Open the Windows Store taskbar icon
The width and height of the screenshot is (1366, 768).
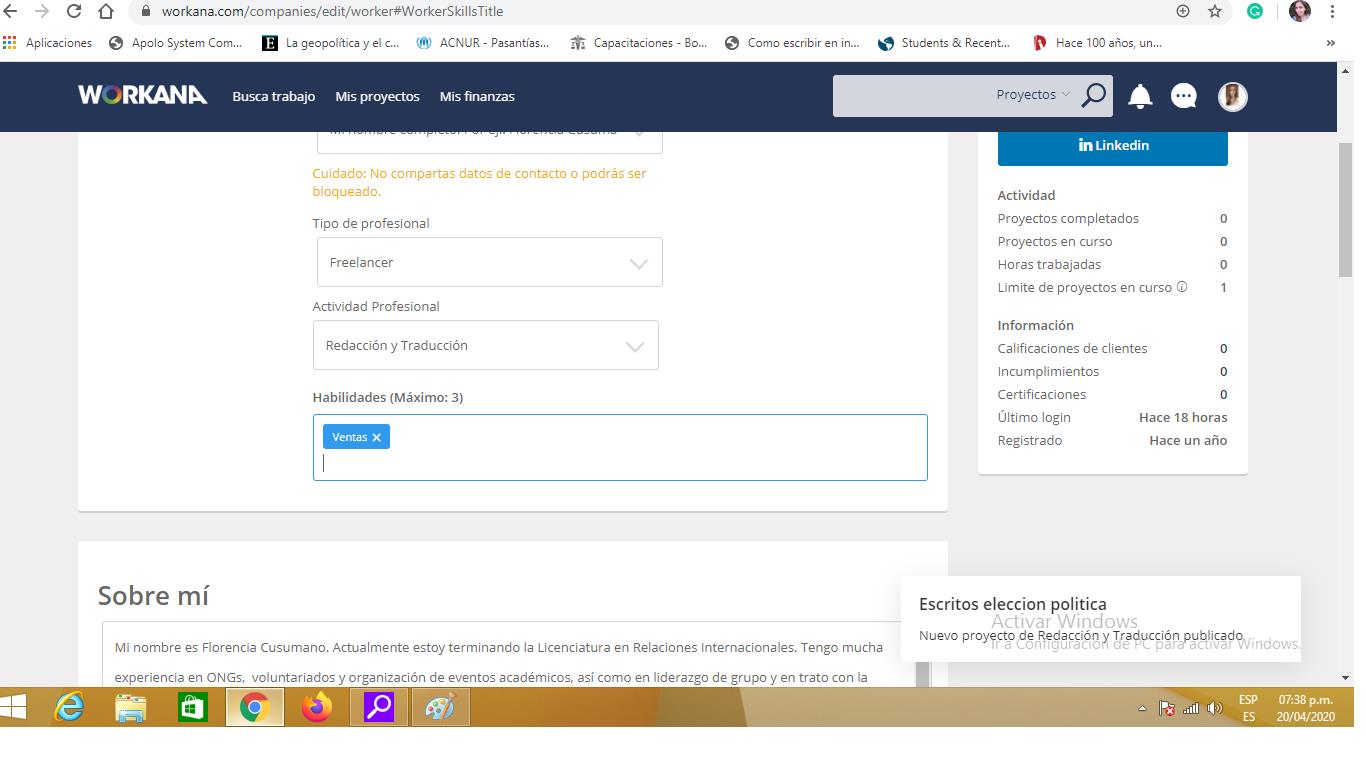(x=192, y=708)
